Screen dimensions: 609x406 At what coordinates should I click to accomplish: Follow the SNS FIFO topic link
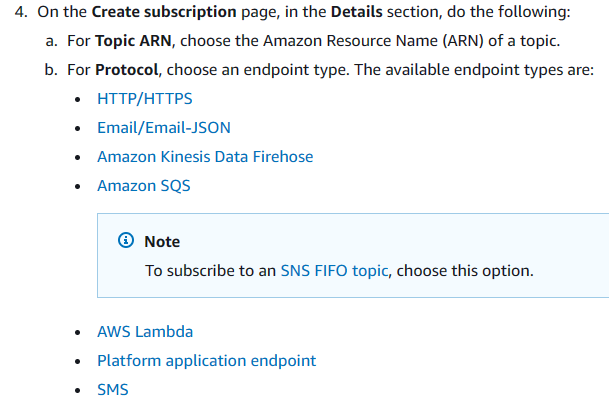(x=334, y=271)
